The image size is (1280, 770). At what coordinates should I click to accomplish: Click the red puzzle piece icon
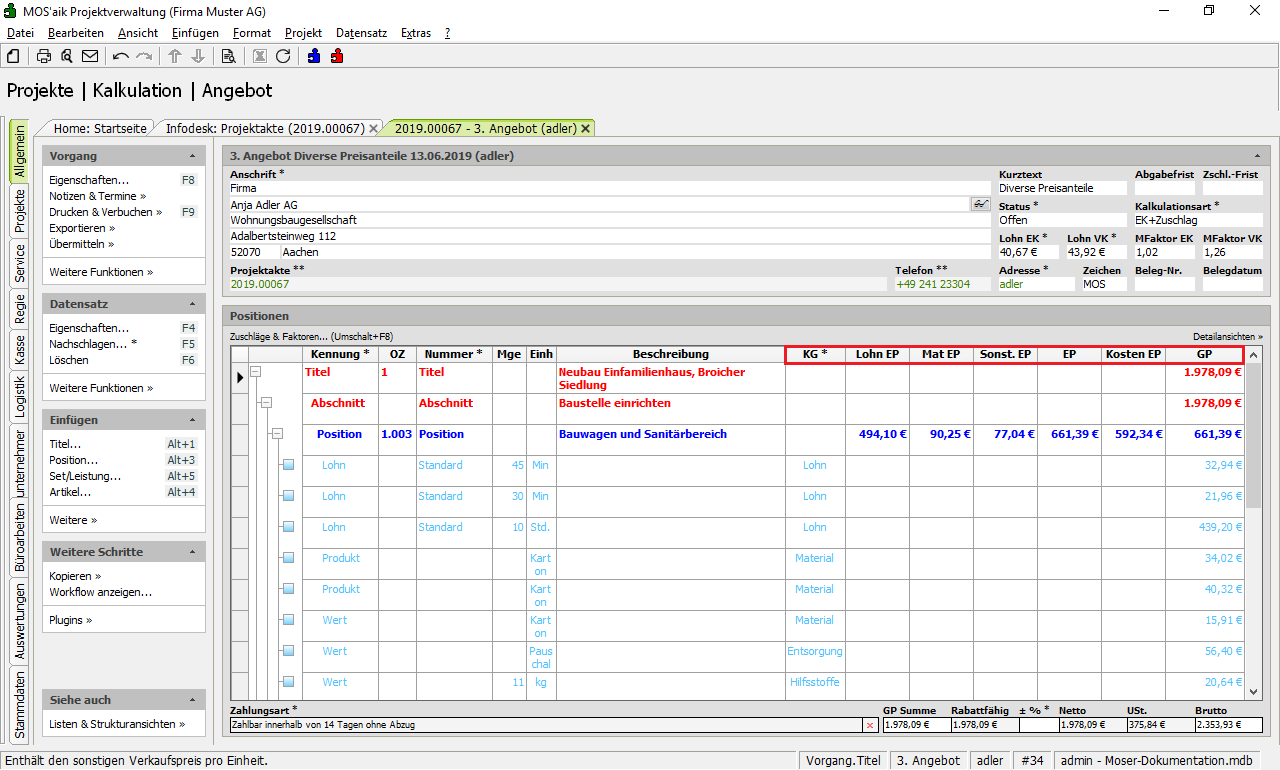click(x=337, y=56)
